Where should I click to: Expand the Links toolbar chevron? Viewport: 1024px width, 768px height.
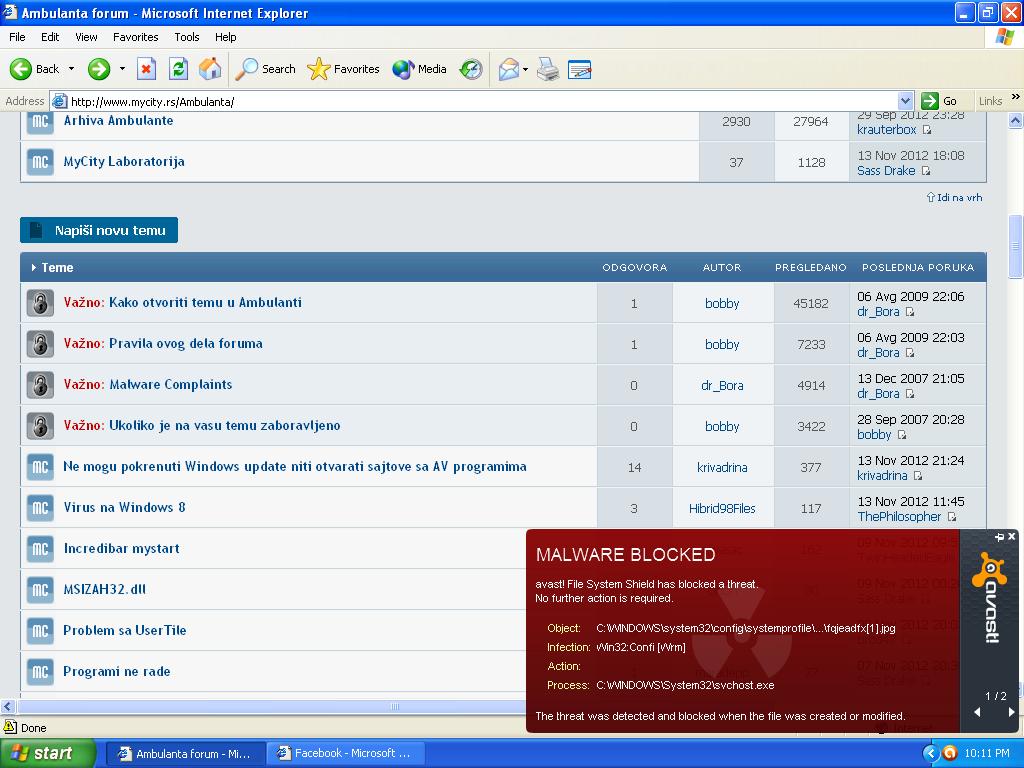point(1016,97)
